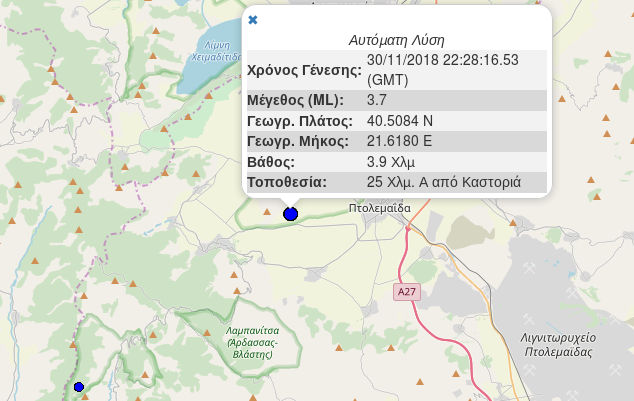Close the earthquake info popup
The height and width of the screenshot is (401, 634).
252,20
